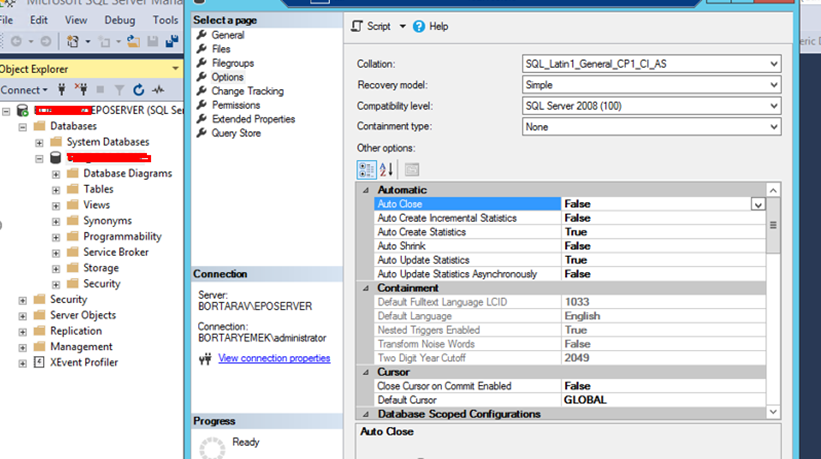Image resolution: width=821 pixels, height=459 pixels.
Task: Select the Service Broker folder in tree
Action: (115, 252)
